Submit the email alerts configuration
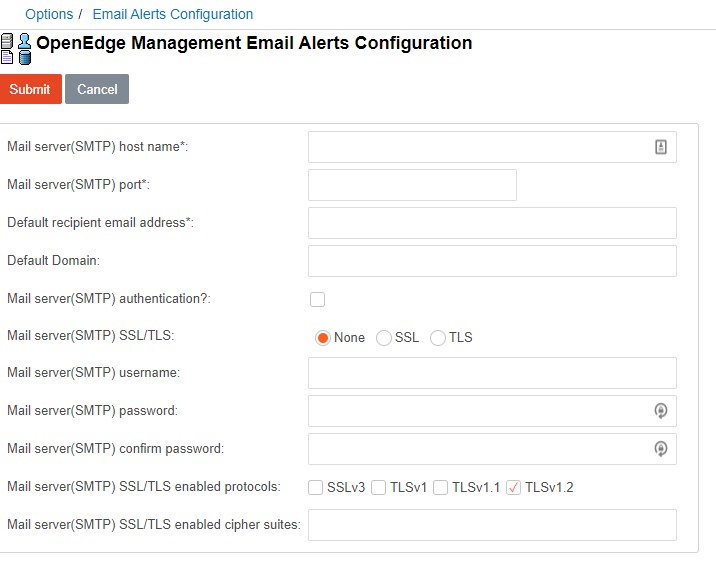 31,89
